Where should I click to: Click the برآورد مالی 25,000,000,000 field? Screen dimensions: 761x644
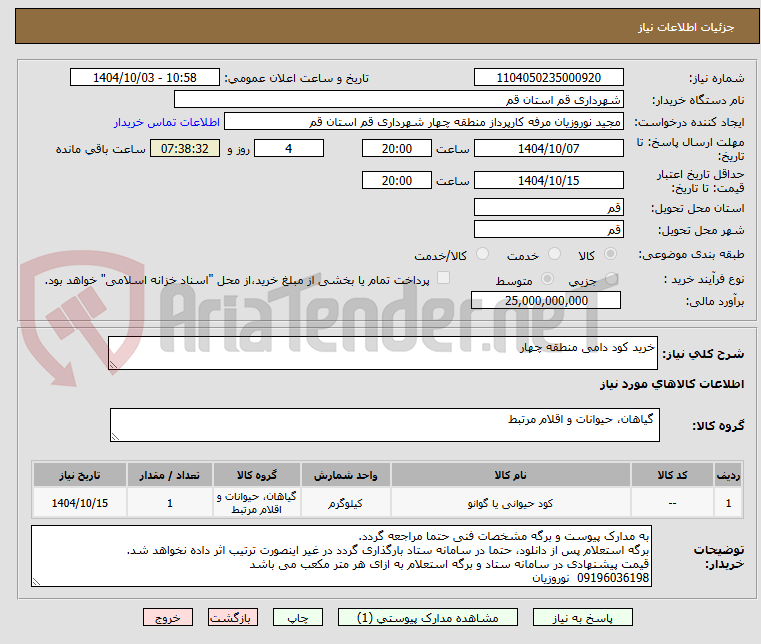tap(546, 300)
